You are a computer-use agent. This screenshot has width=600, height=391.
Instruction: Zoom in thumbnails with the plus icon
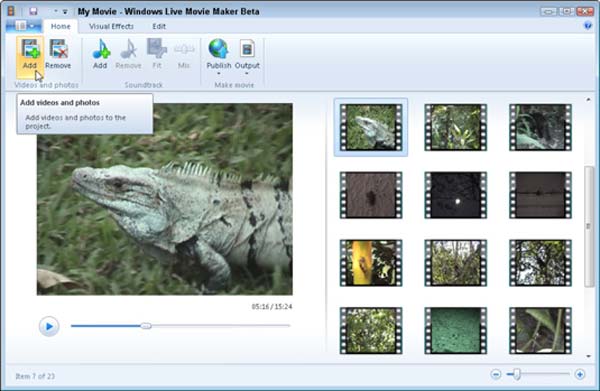[x=580, y=374]
